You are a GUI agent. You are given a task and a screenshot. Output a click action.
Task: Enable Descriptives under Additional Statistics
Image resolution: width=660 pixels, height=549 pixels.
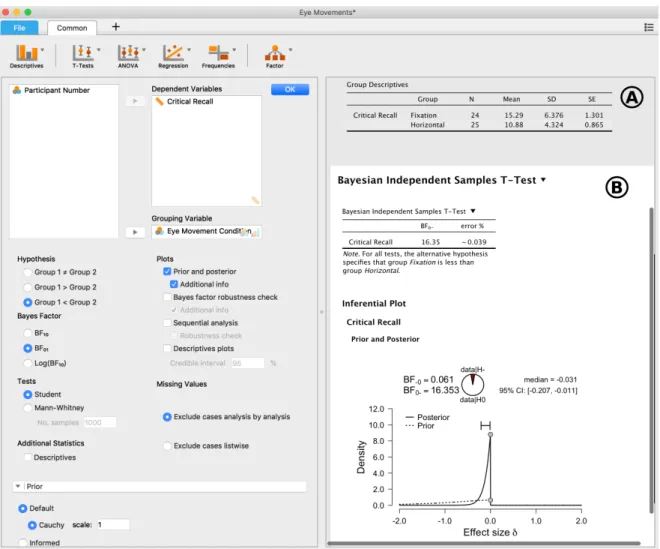pyautogui.click(x=28, y=457)
